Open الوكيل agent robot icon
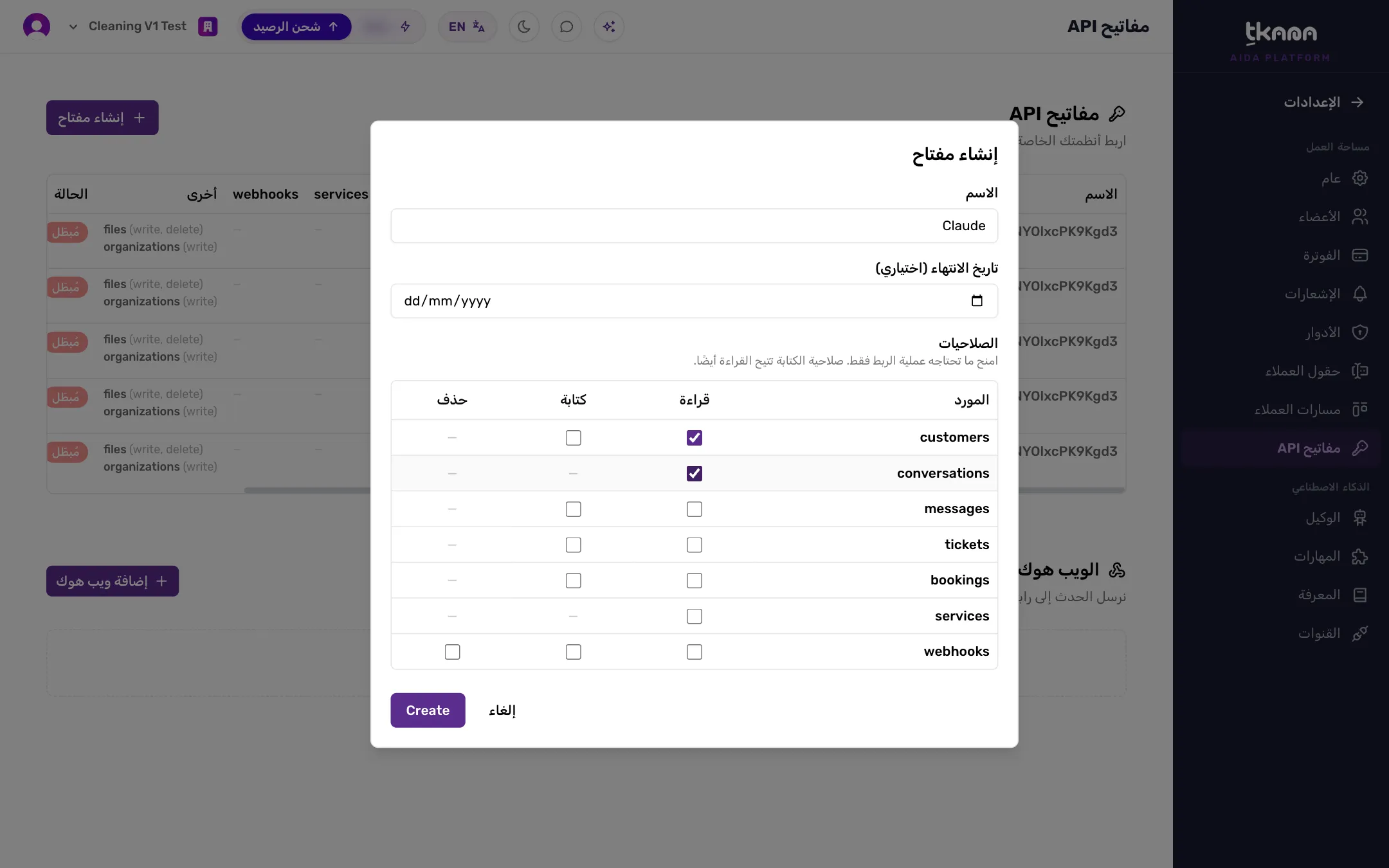1389x868 pixels. coord(1359,518)
